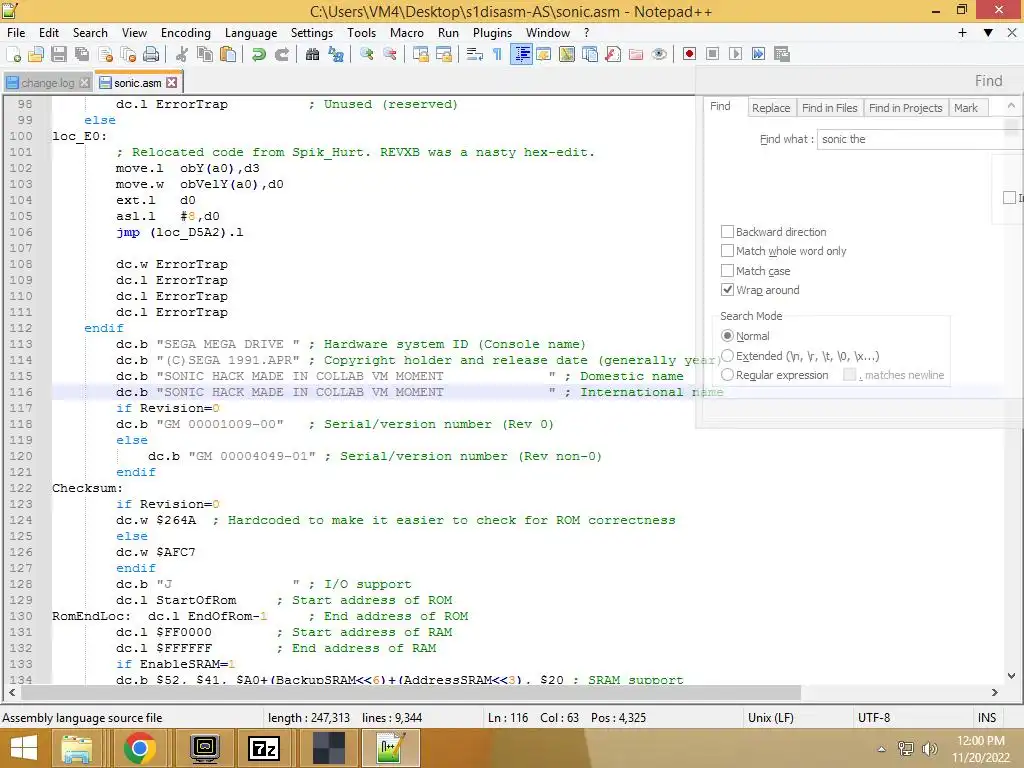Stop macro recording square icon
The image size is (1024, 768).
[x=712, y=54]
